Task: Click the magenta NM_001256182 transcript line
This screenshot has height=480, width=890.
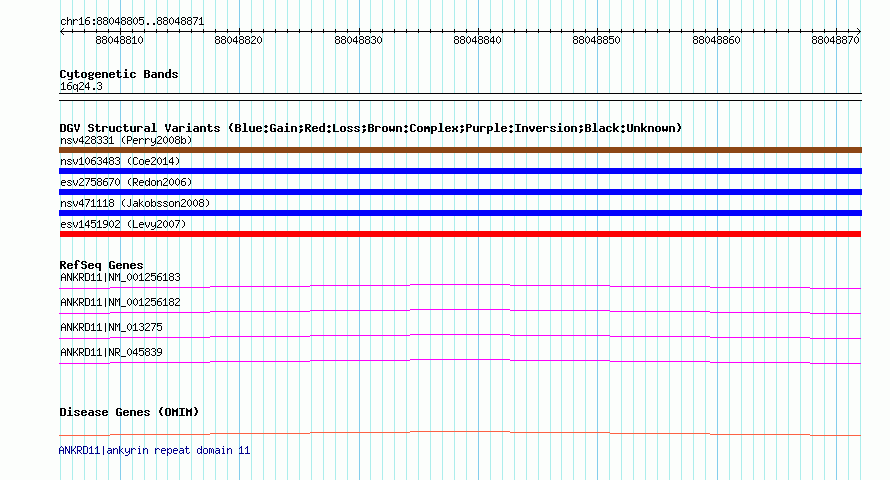Action: point(460,311)
